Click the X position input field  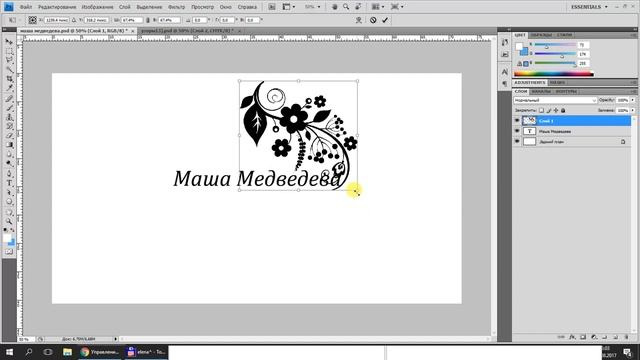click(x=56, y=20)
